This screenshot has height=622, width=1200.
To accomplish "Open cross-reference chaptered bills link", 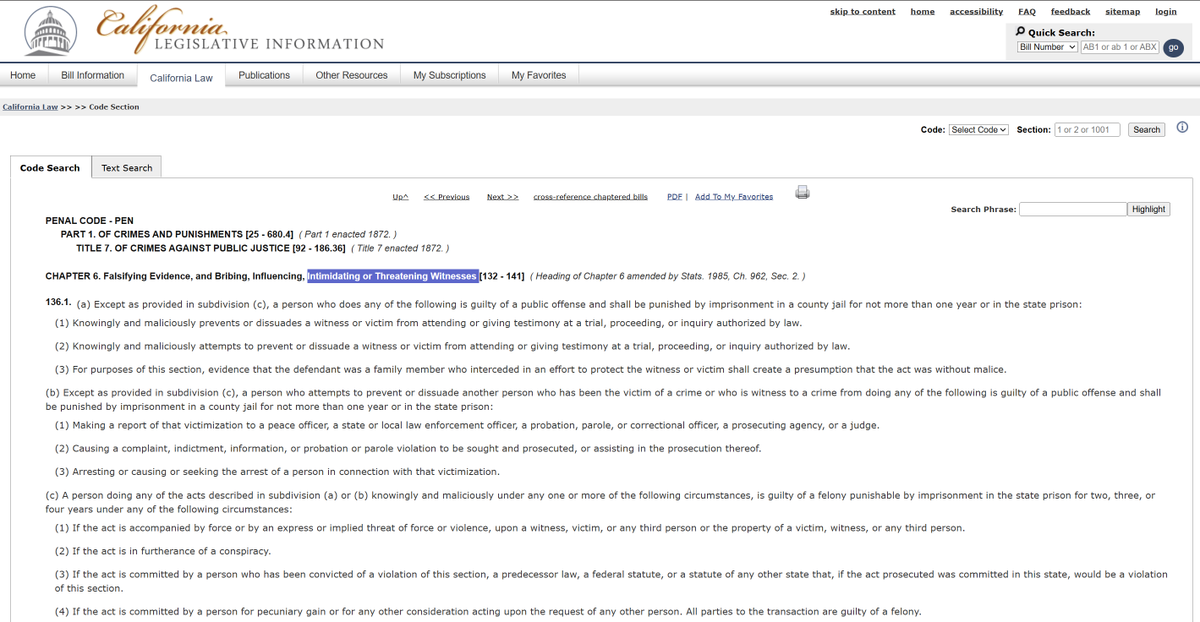I will click(590, 197).
